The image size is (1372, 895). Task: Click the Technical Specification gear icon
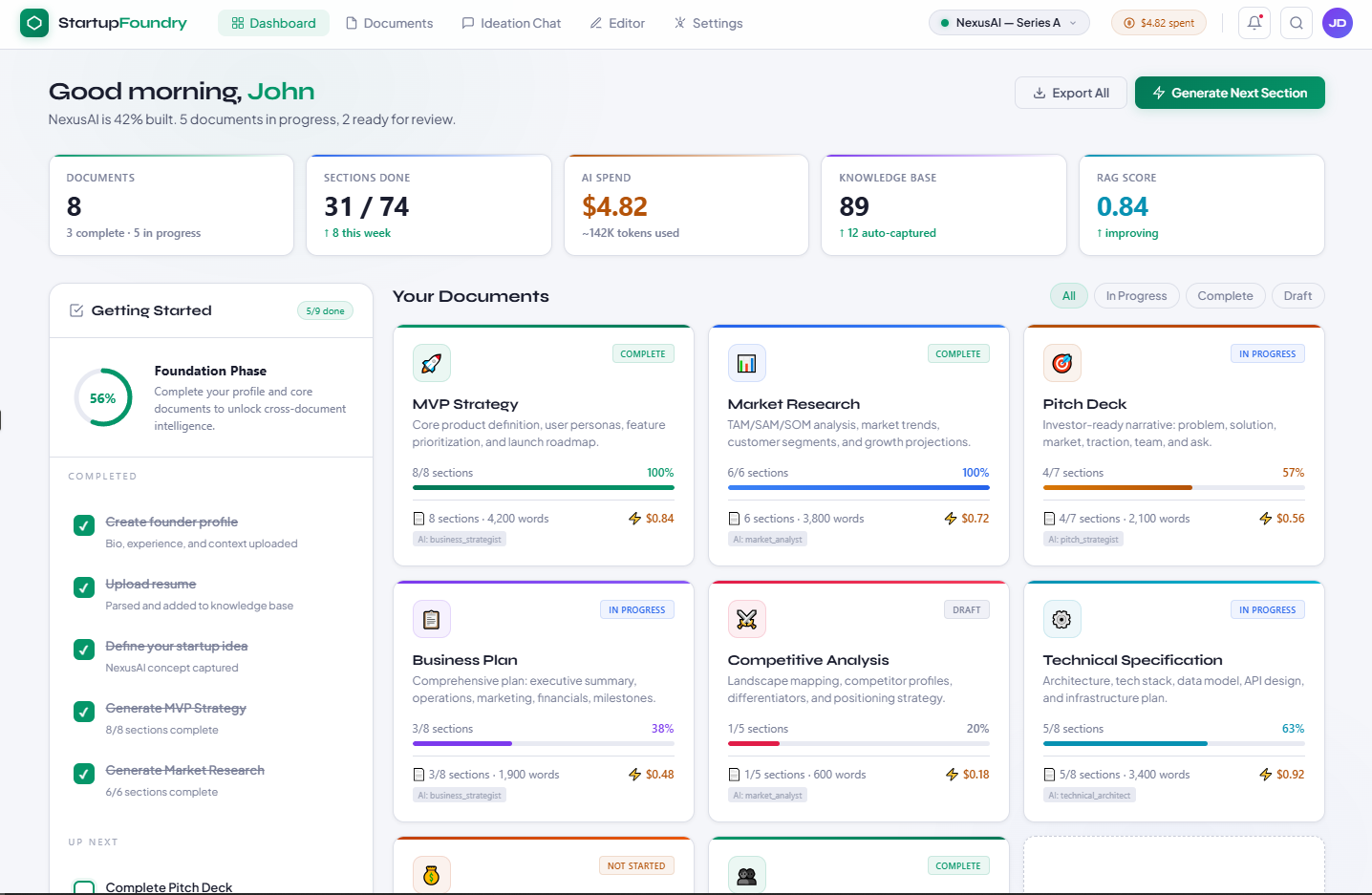(1062, 619)
